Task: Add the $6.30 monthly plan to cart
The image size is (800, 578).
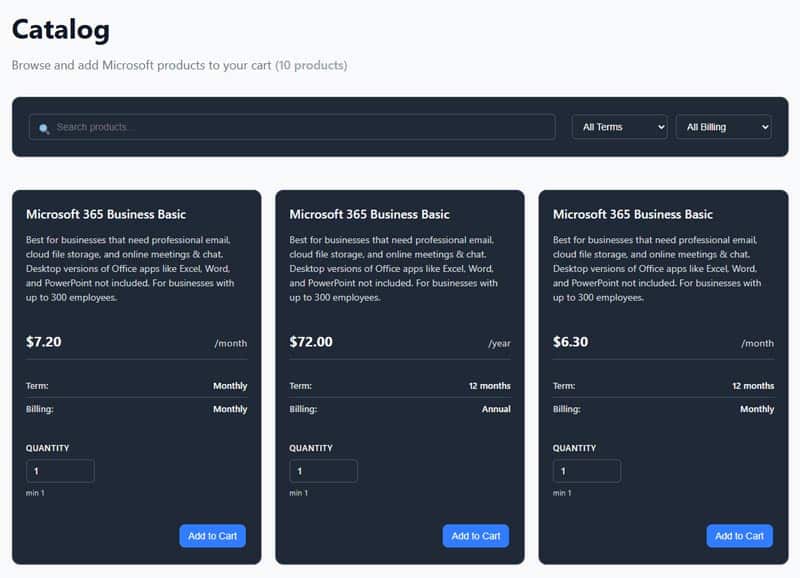Action: 739,536
